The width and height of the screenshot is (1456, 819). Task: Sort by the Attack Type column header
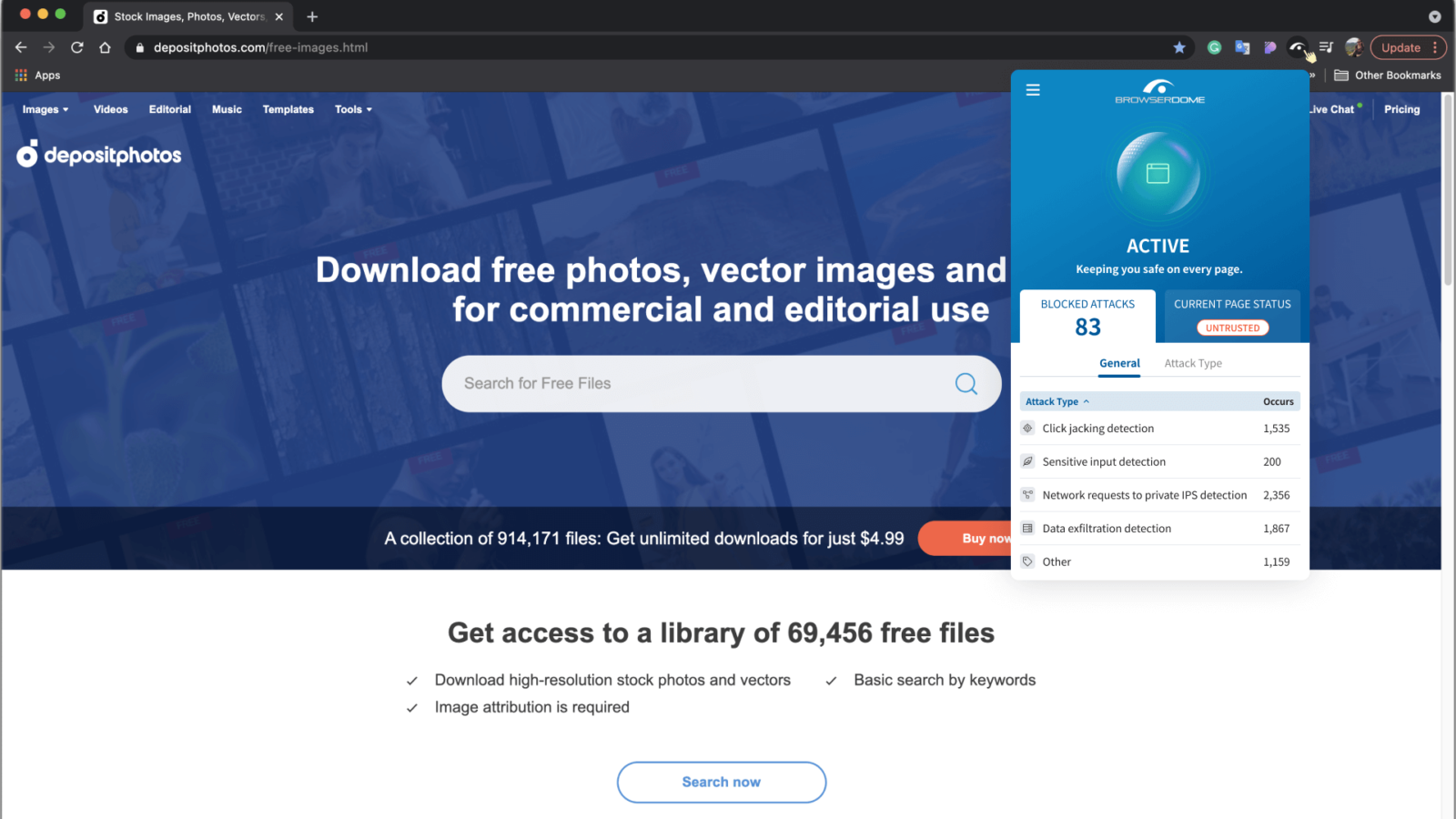(1057, 401)
